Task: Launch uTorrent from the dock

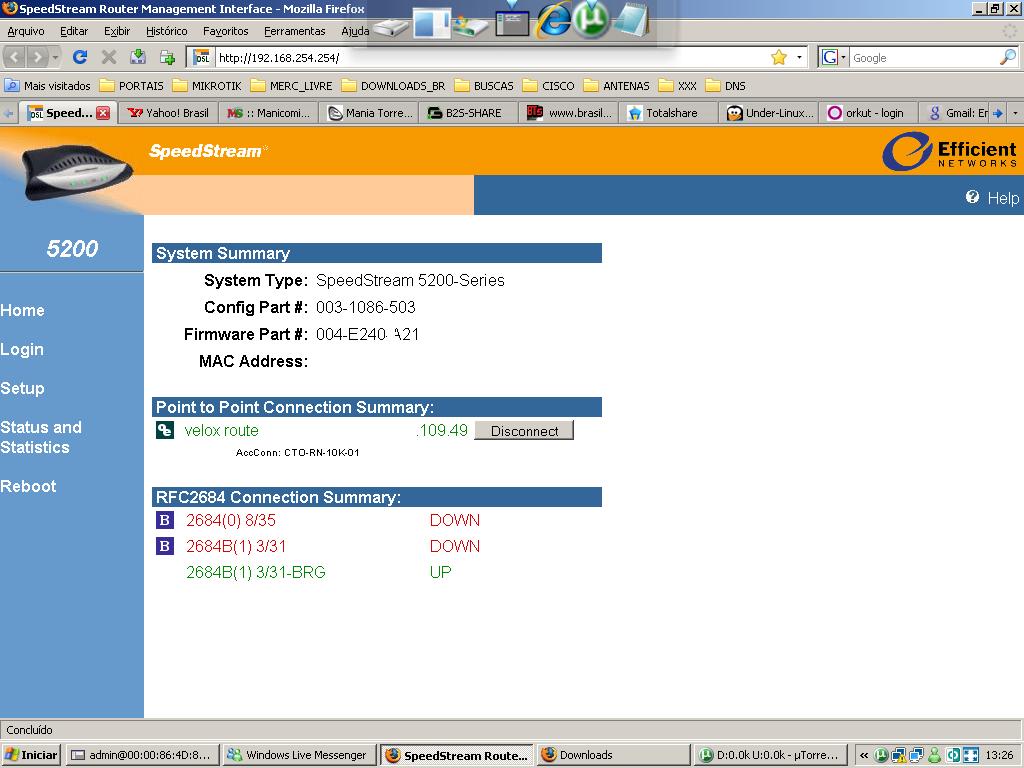Action: 591,20
